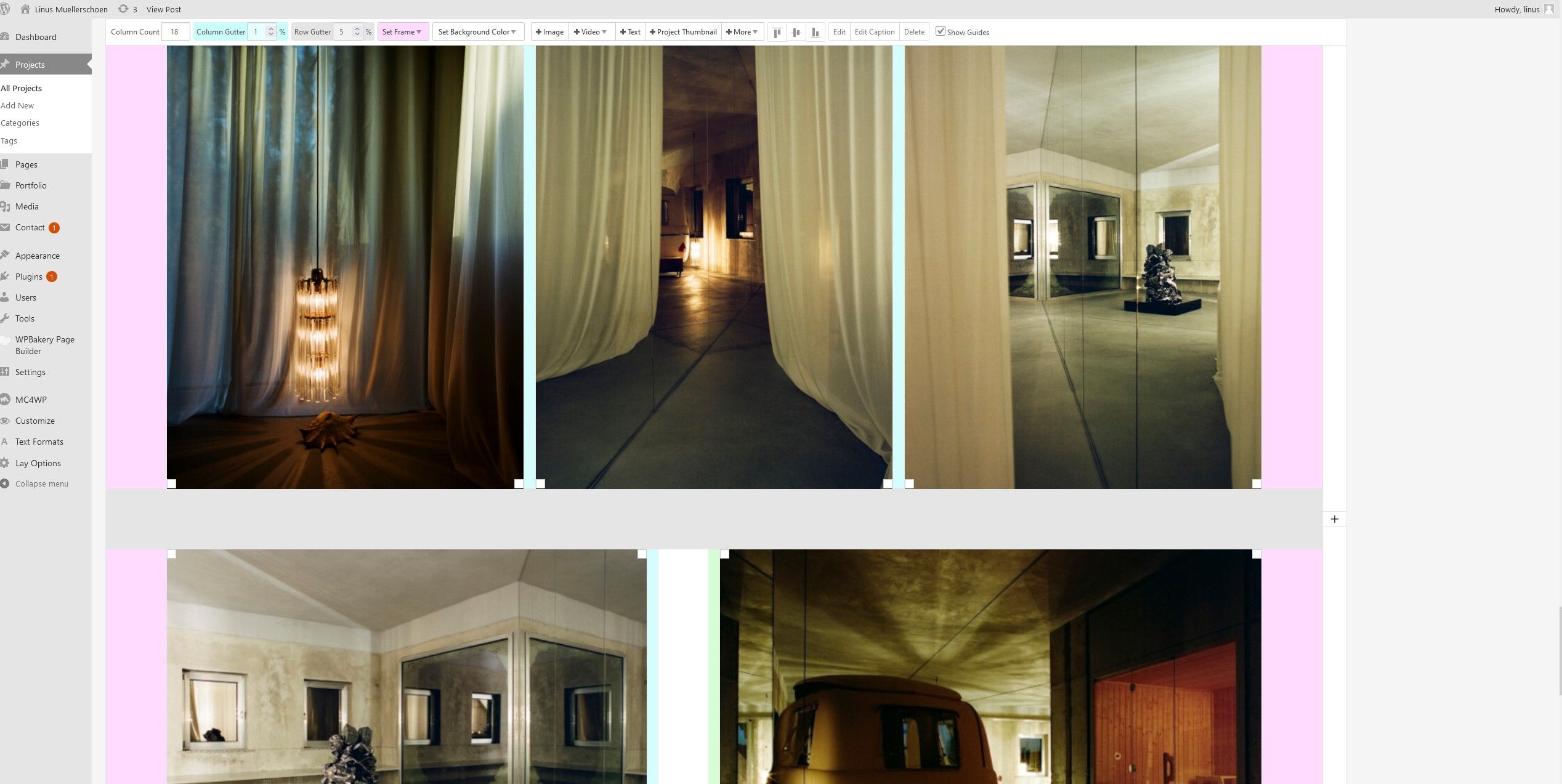
Task: Open the Set Background Color dropdown
Action: [477, 32]
